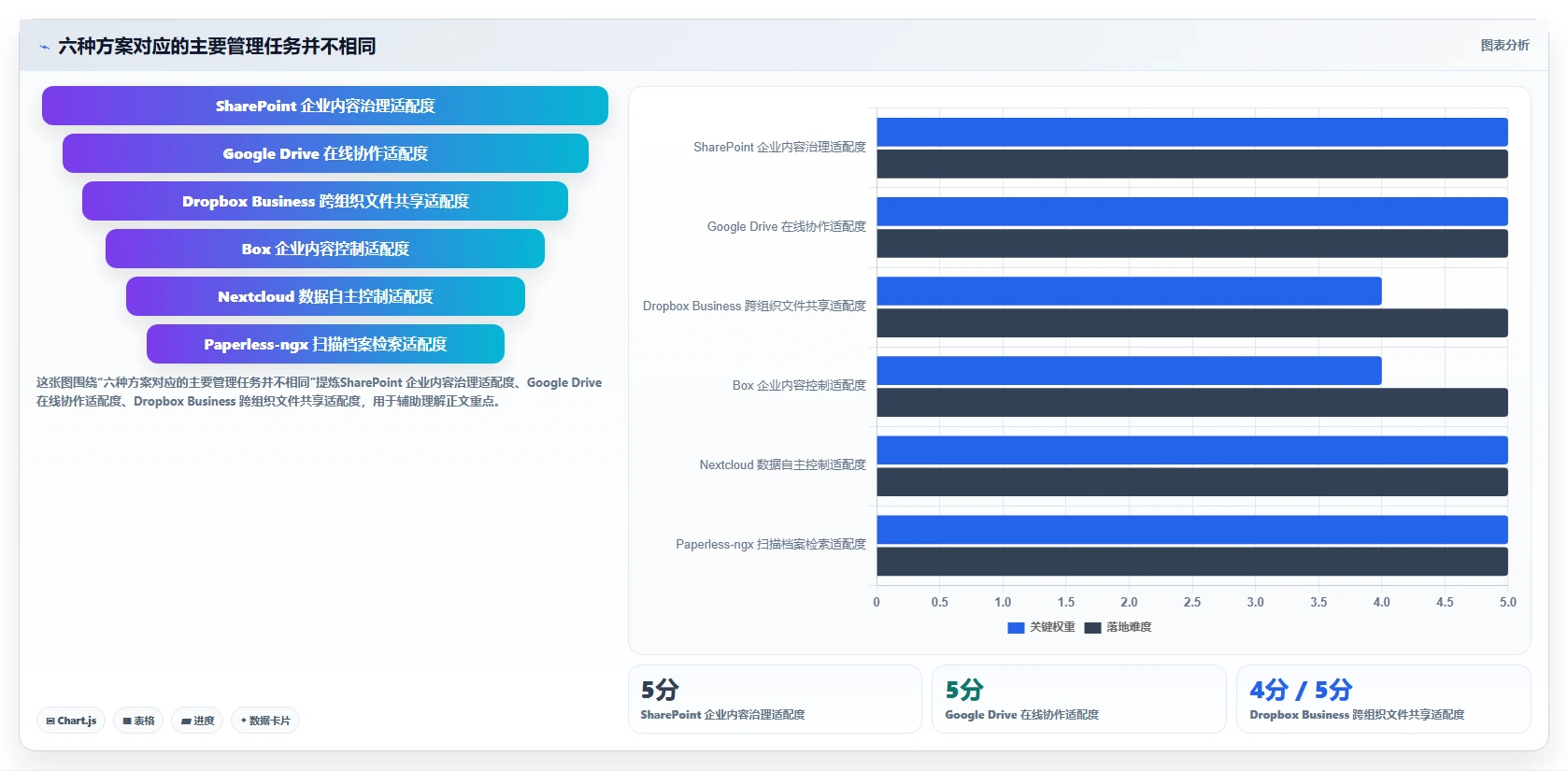Click the chart axis label Paperless-ngx 扫描档案检索适配度
The image size is (1568, 771).
coord(771,544)
